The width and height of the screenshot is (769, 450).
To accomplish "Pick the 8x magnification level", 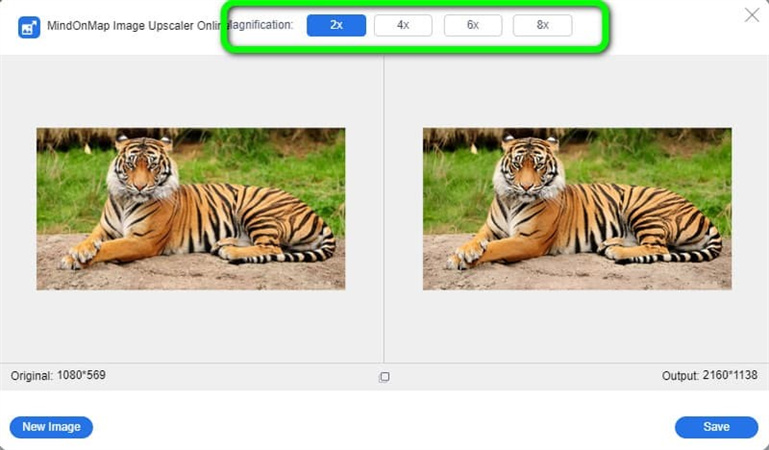I will (x=542, y=25).
